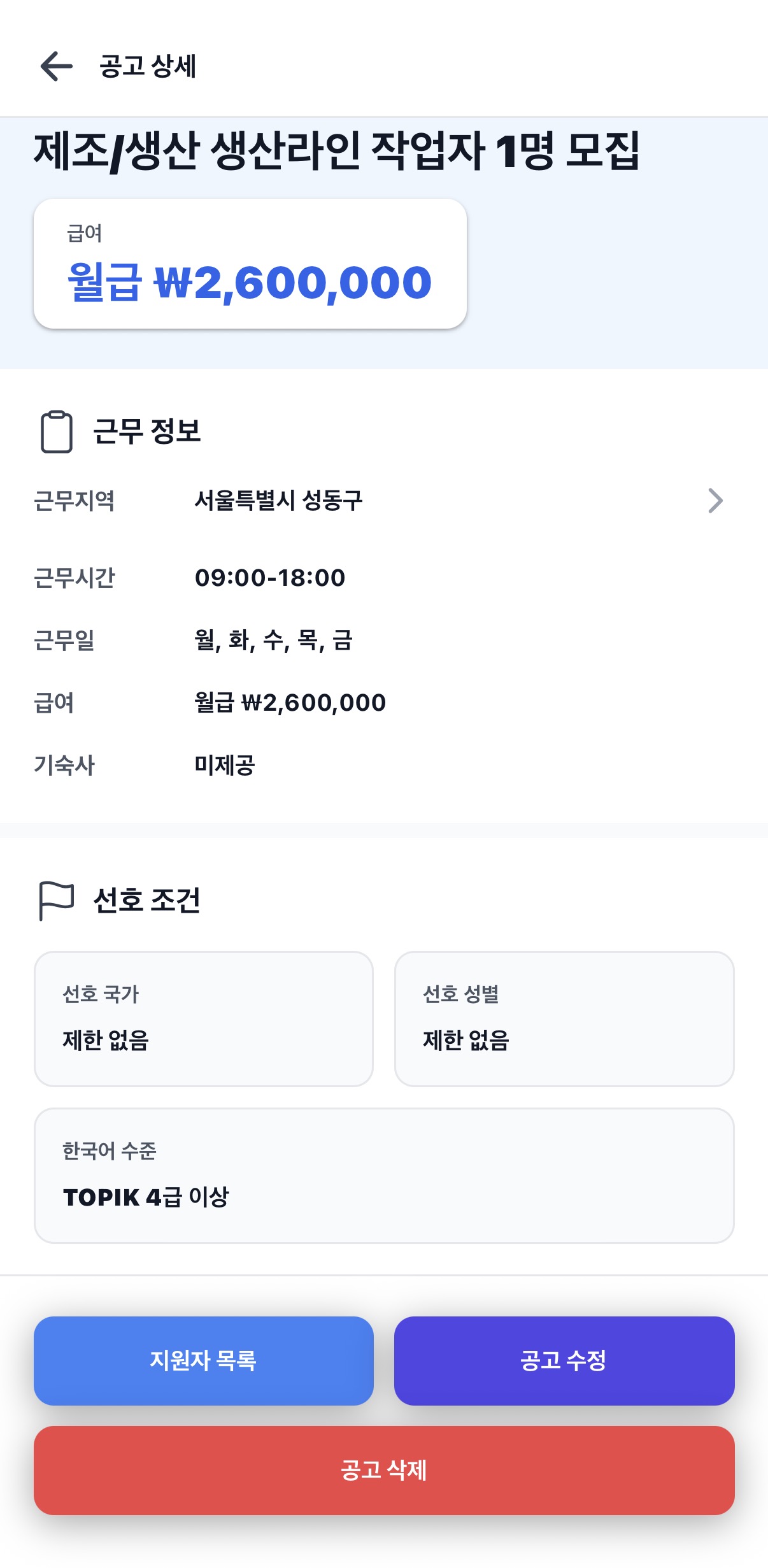Click the flag icon beside 선호 조건
The width and height of the screenshot is (768, 1568).
(x=57, y=900)
